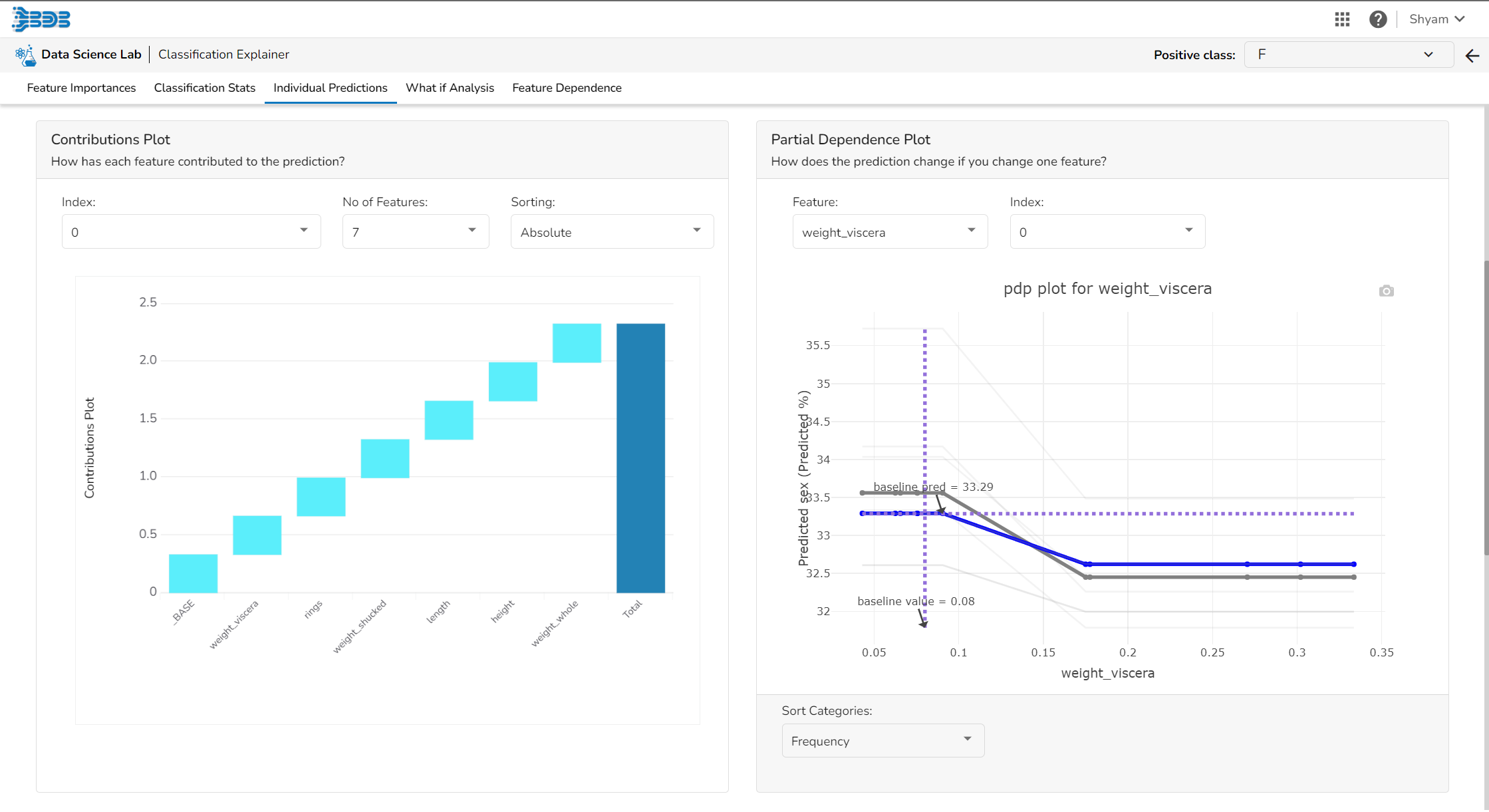Change the Sorting dropdown from Absolute
This screenshot has width=1489, height=812.
[x=611, y=232]
